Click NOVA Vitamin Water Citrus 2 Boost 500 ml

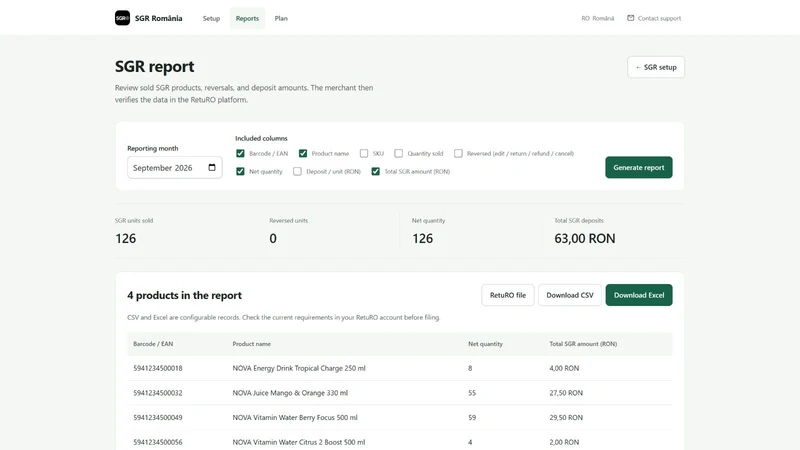click(299, 442)
